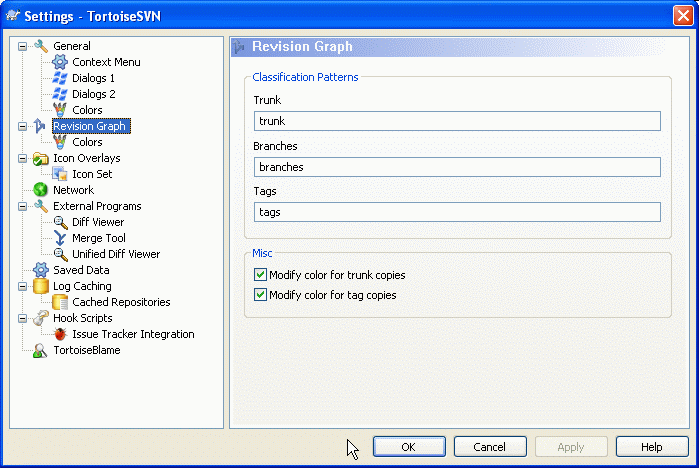Select the Issue Tracker Integration text entry
This screenshot has height=468, width=699.
(133, 334)
